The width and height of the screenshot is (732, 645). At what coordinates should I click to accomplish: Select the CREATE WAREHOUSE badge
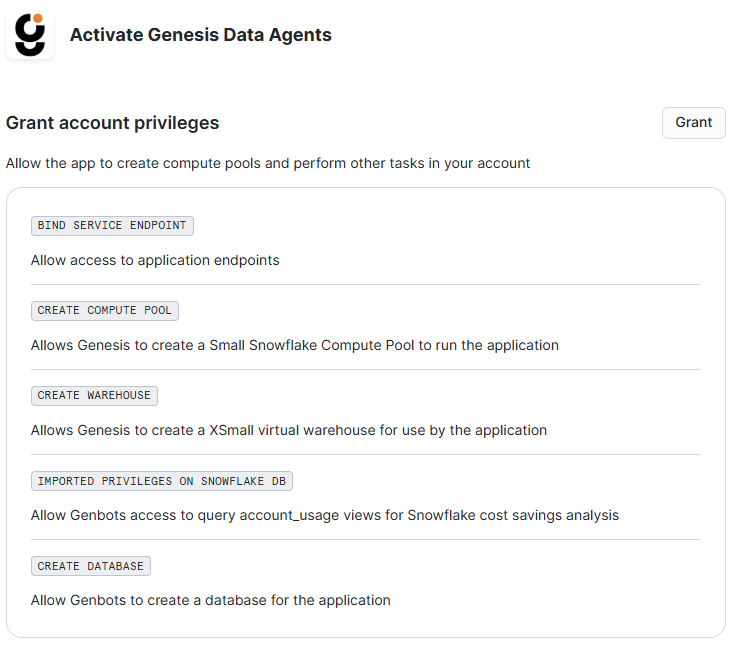click(94, 396)
